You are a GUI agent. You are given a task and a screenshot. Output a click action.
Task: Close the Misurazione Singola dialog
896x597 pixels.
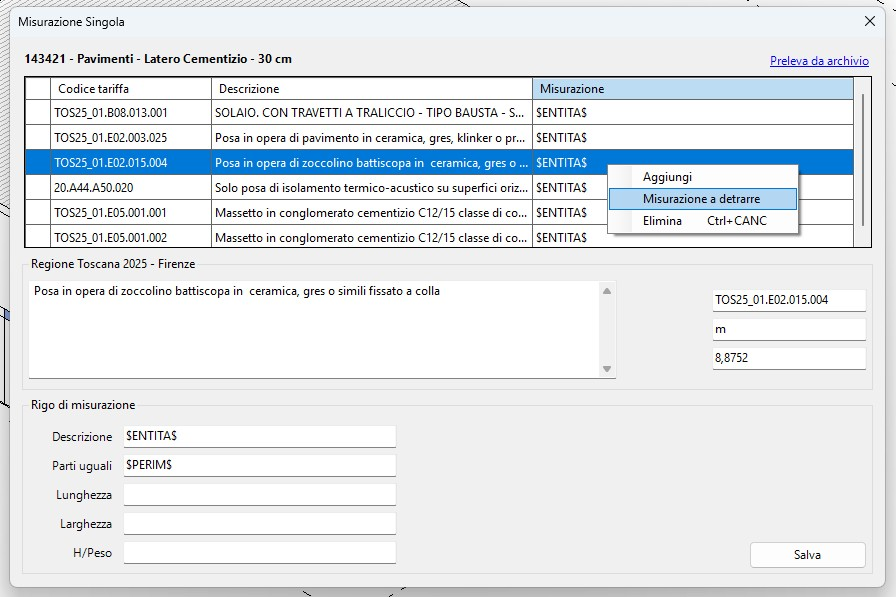pos(869,21)
